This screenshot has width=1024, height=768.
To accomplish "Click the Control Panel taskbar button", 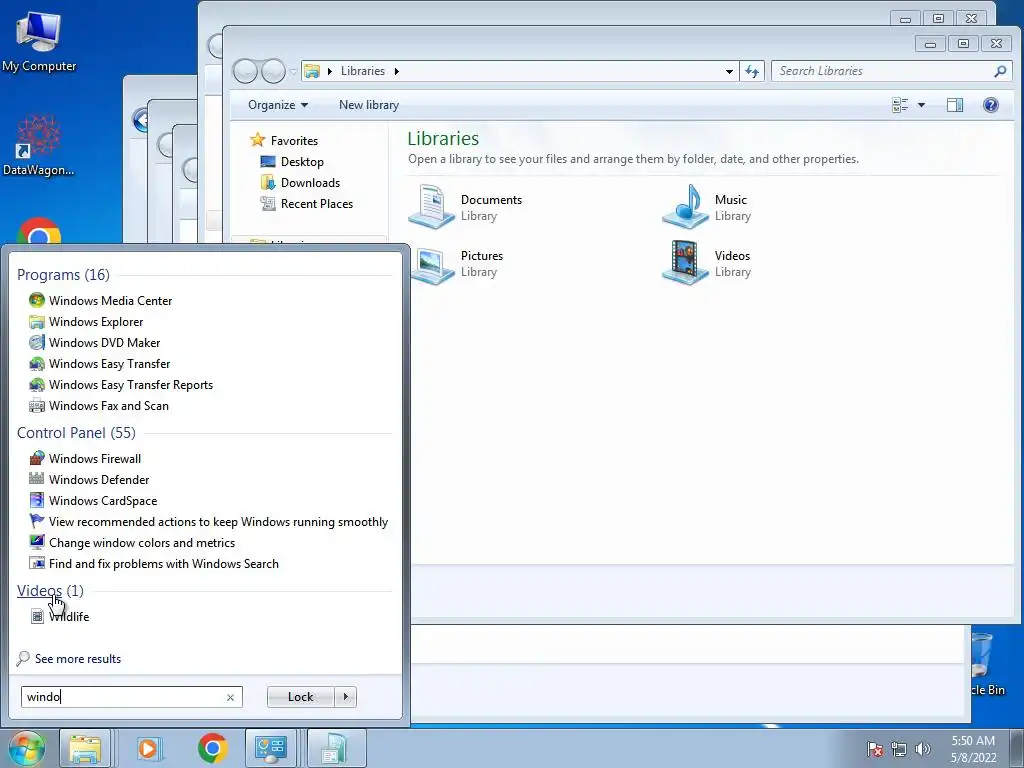I will (271, 748).
